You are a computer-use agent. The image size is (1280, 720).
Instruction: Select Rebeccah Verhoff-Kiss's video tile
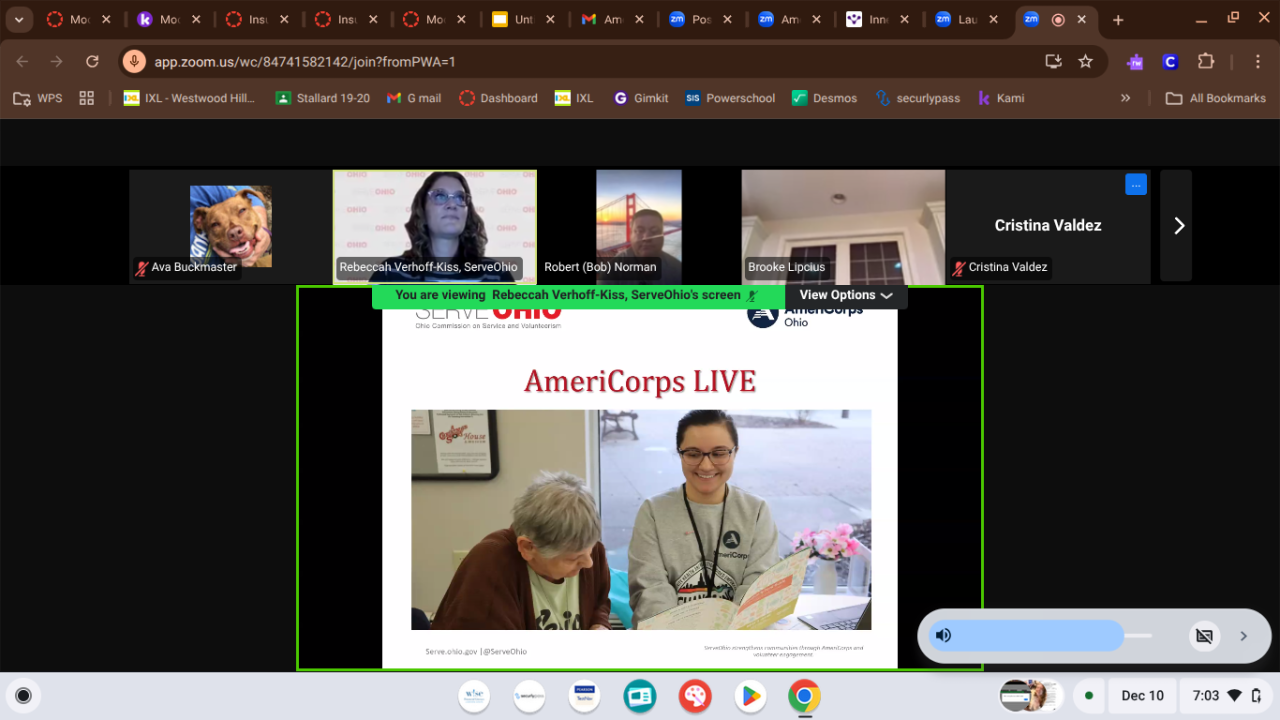pyautogui.click(x=435, y=227)
